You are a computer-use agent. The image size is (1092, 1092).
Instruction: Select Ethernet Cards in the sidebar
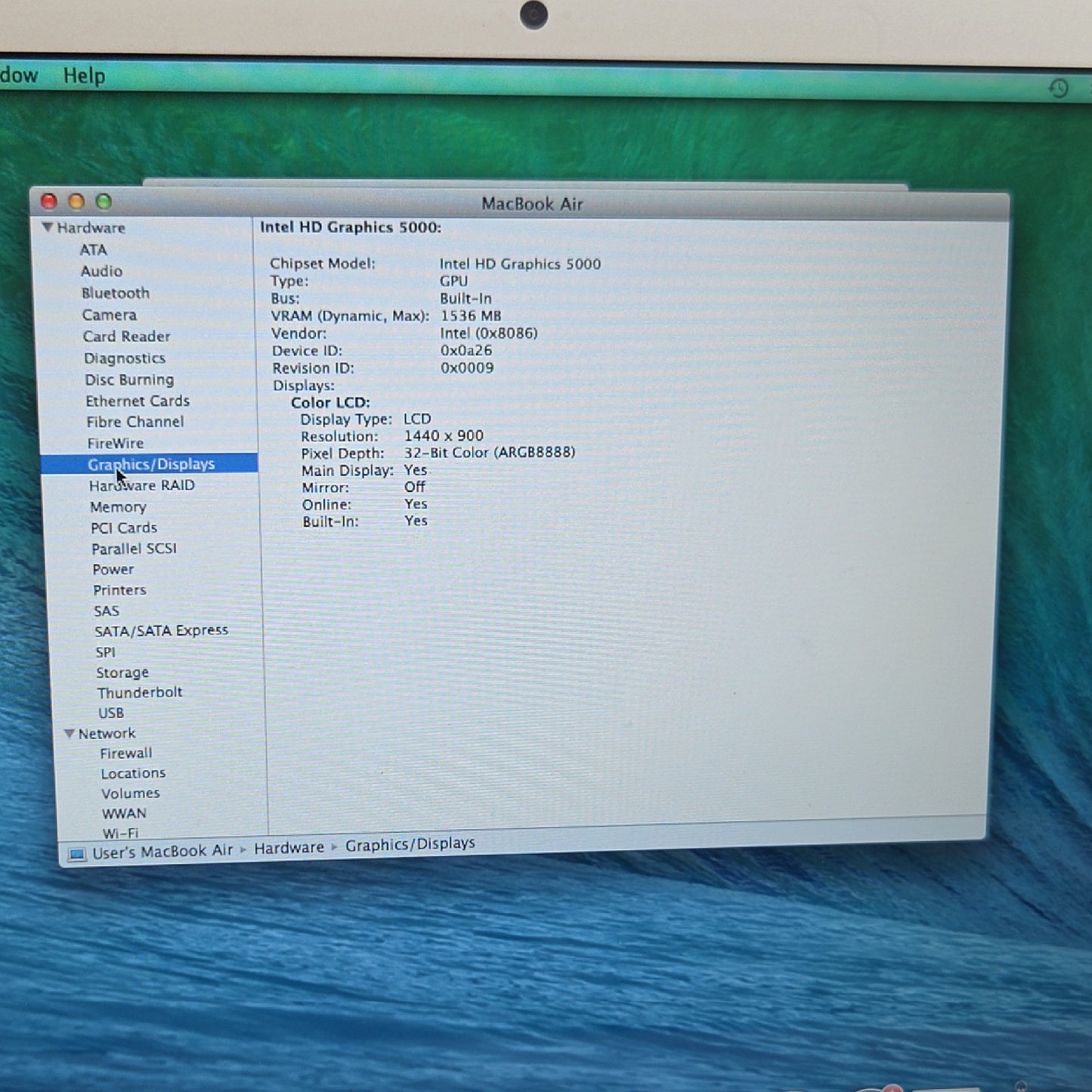[138, 401]
